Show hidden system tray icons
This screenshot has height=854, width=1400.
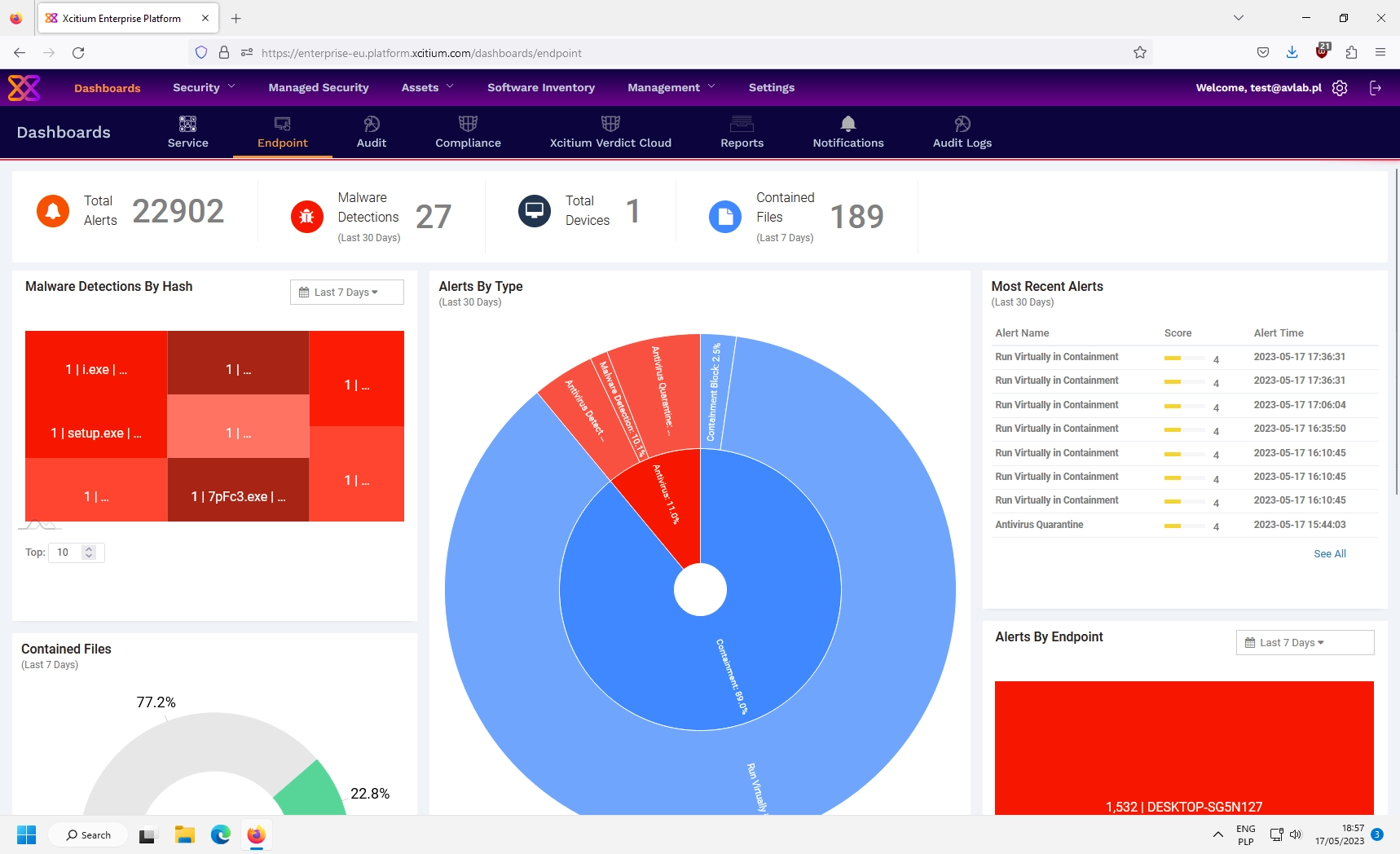click(x=1217, y=835)
